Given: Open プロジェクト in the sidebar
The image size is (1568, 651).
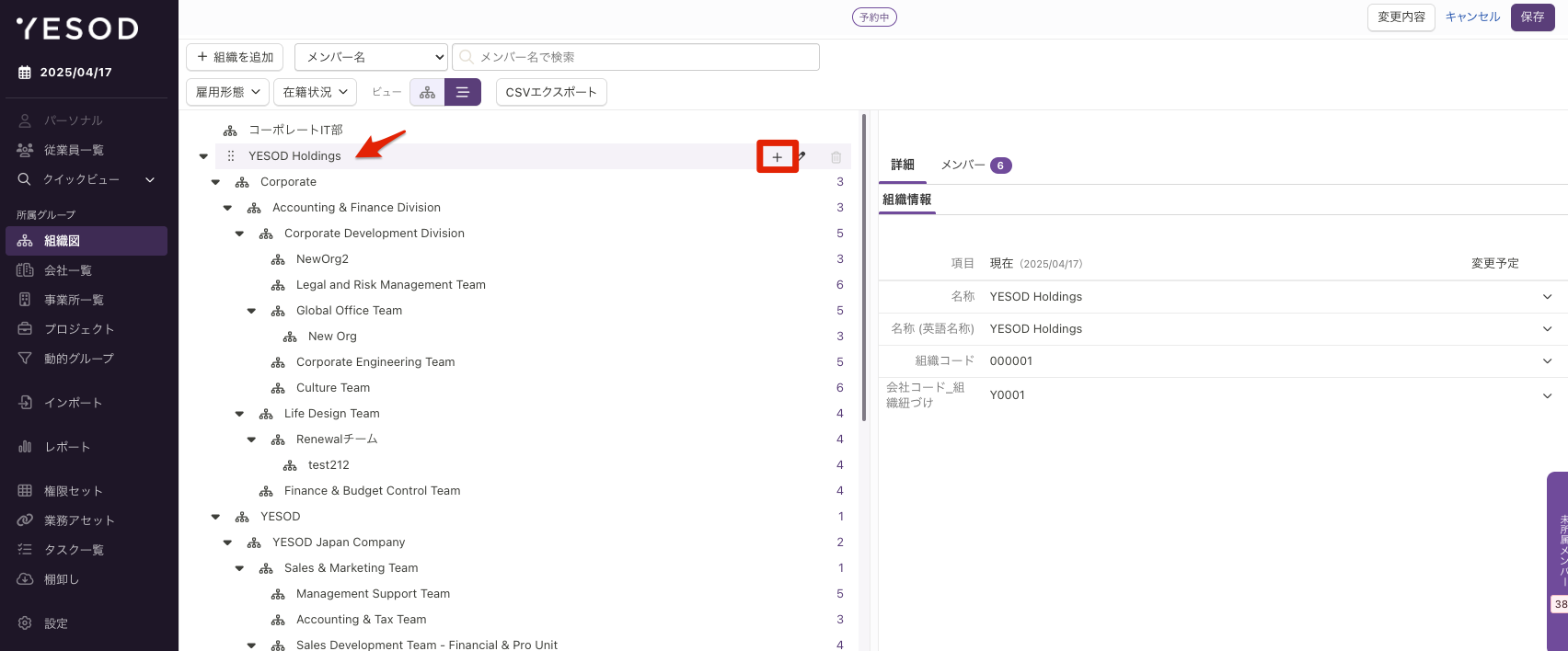Looking at the screenshot, I should (79, 329).
